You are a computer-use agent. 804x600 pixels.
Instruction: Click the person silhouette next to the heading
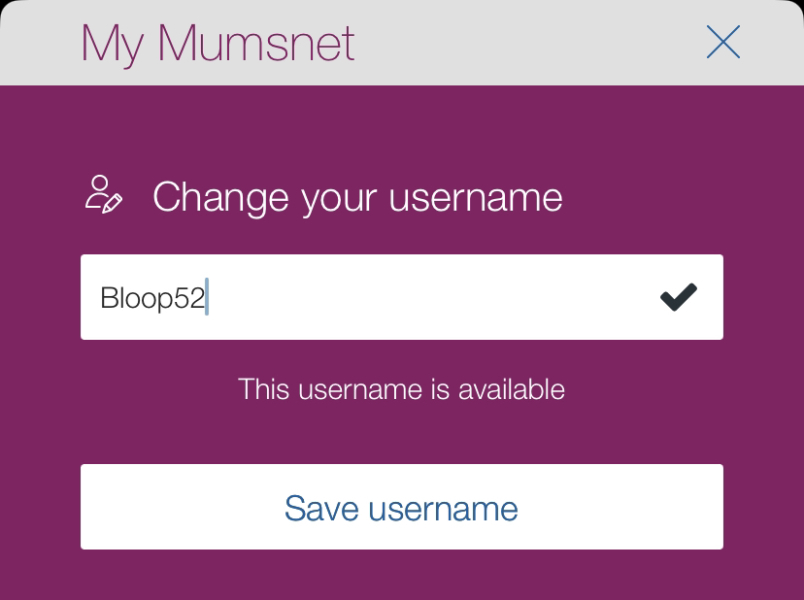pyautogui.click(x=101, y=188)
